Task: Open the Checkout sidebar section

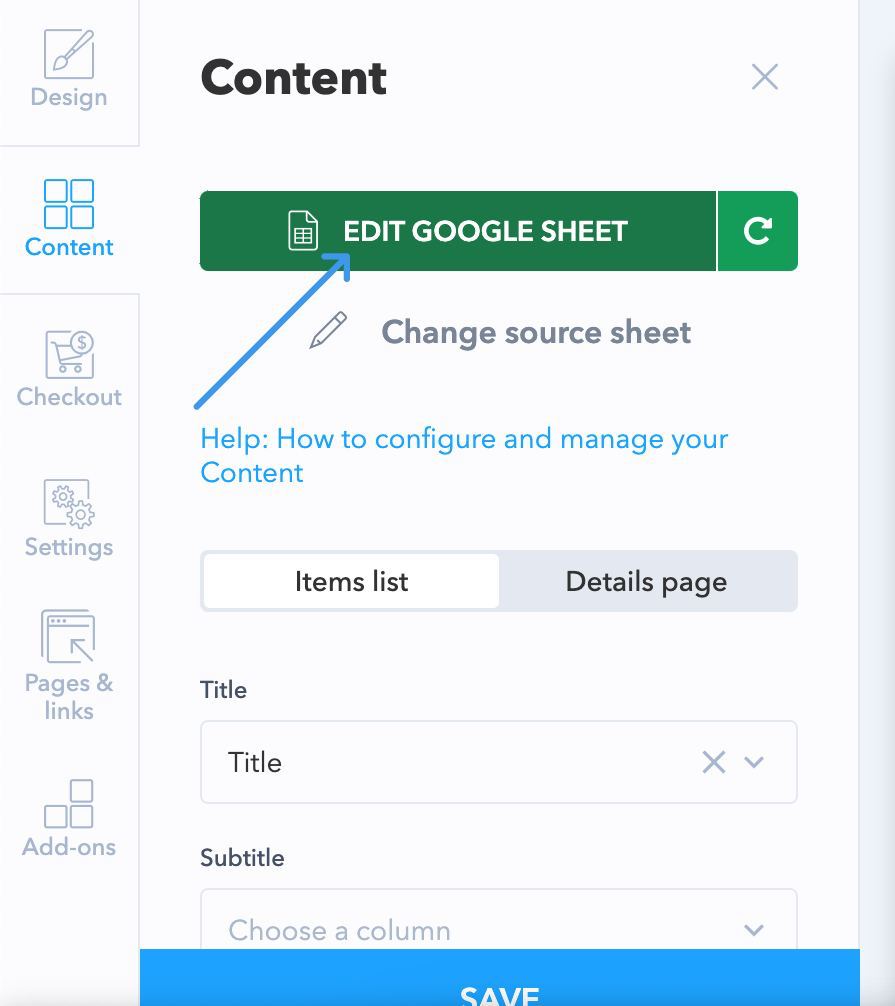Action: click(x=69, y=370)
